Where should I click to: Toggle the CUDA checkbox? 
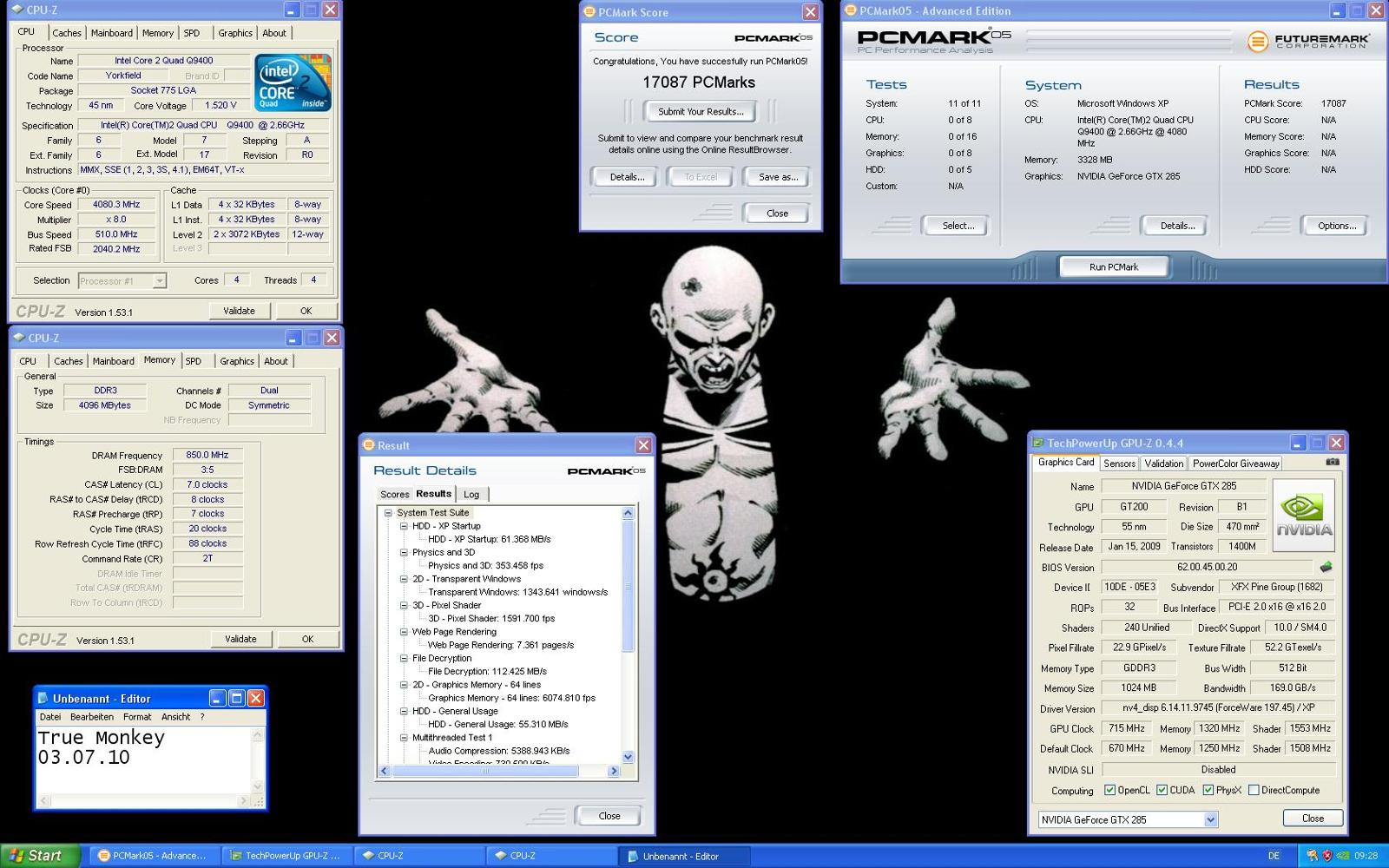[x=1162, y=790]
